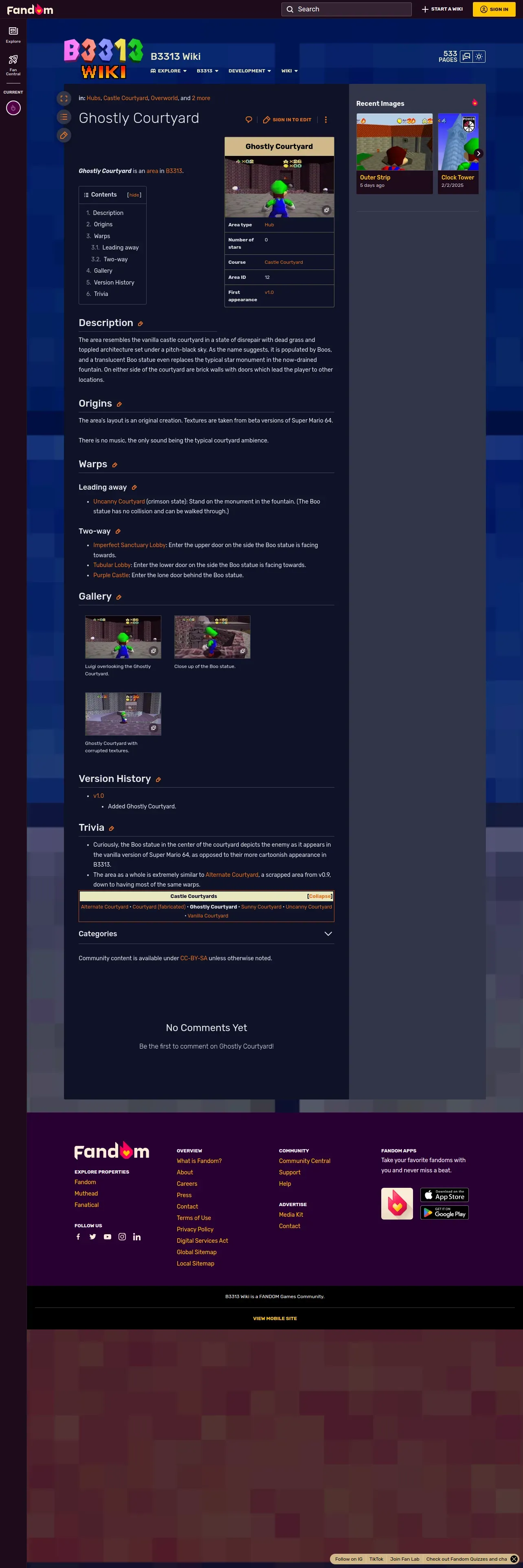Close the bottom promo bar
This screenshot has height=1568, width=523.
[514, 1559]
